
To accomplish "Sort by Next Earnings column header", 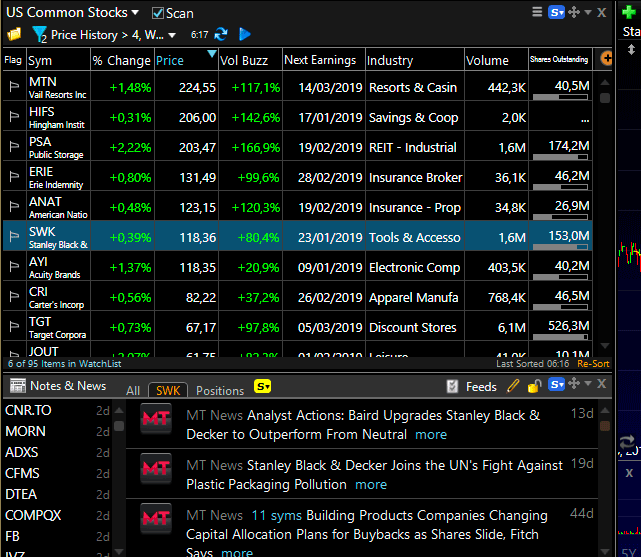I will click(323, 60).
